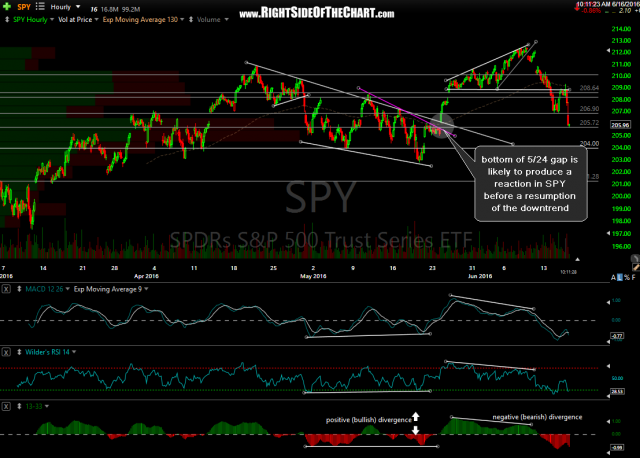This screenshot has height=458, width=640.
Task: Click the 214.00 price axis label
Action: (x=621, y=29)
